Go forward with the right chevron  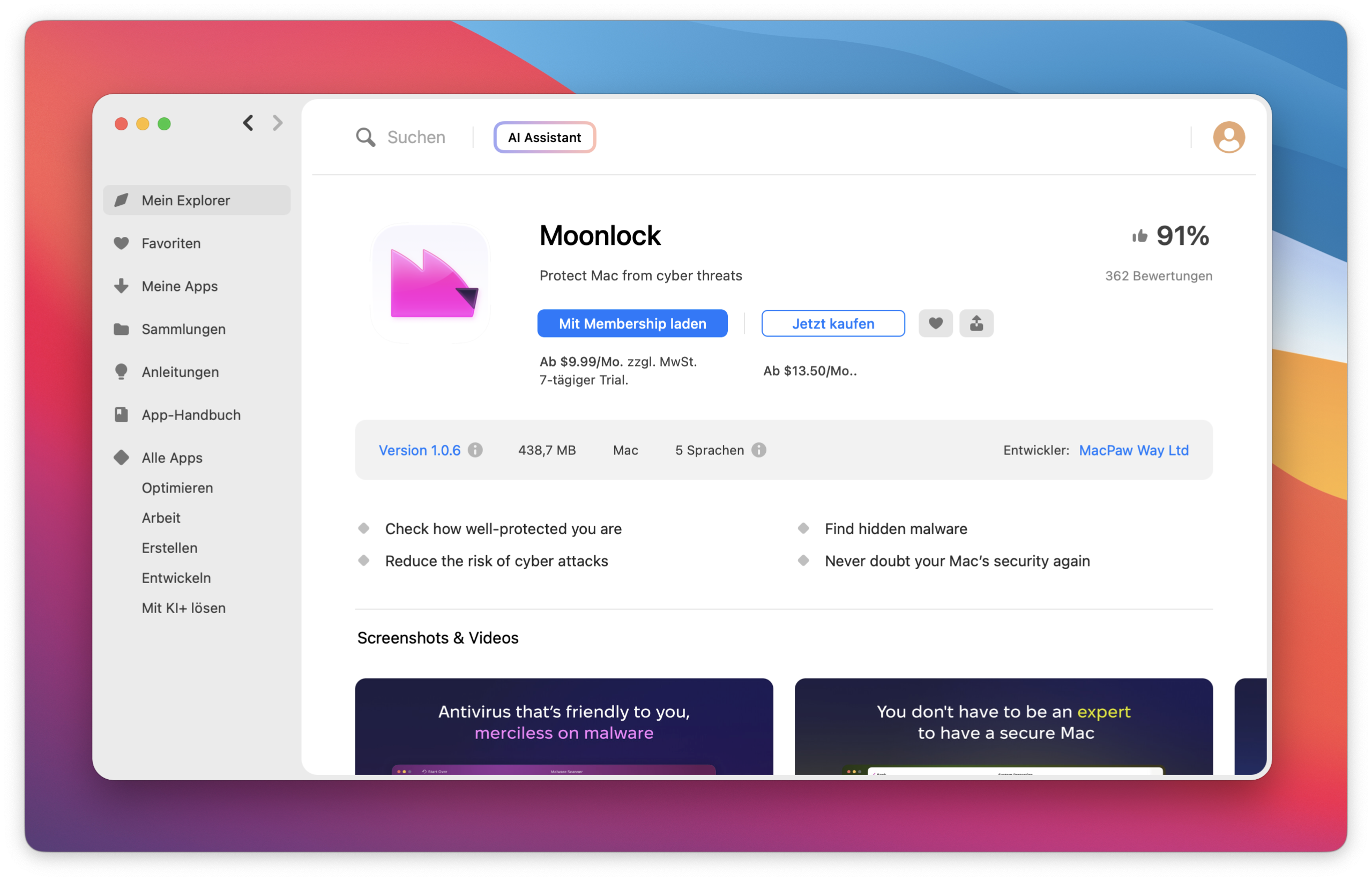(278, 123)
